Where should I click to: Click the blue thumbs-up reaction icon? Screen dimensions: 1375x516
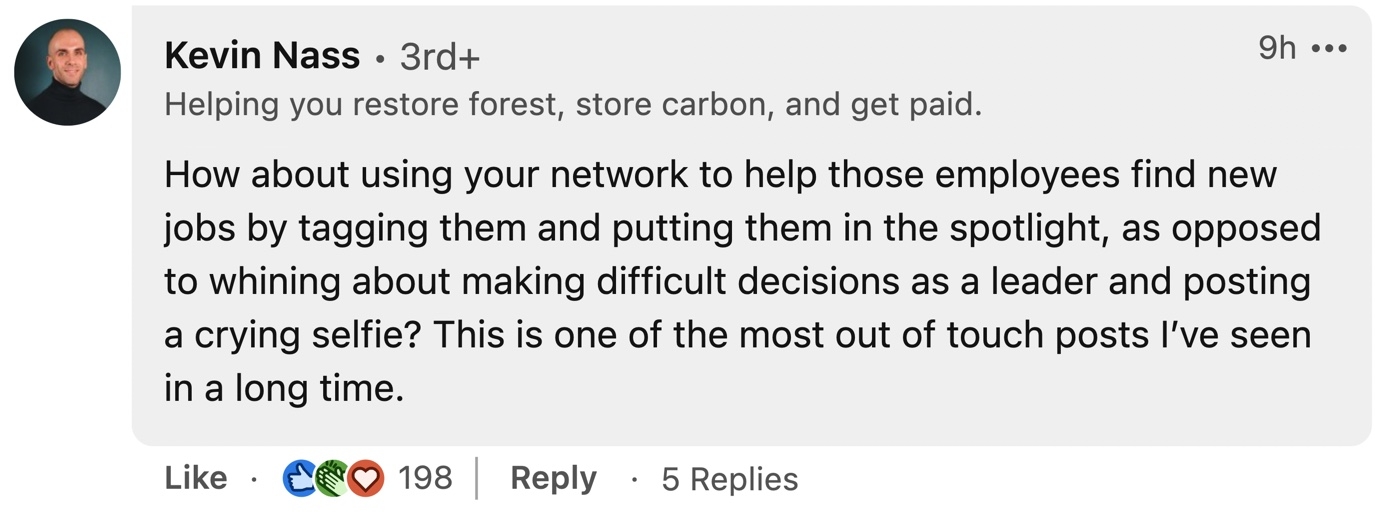click(300, 479)
